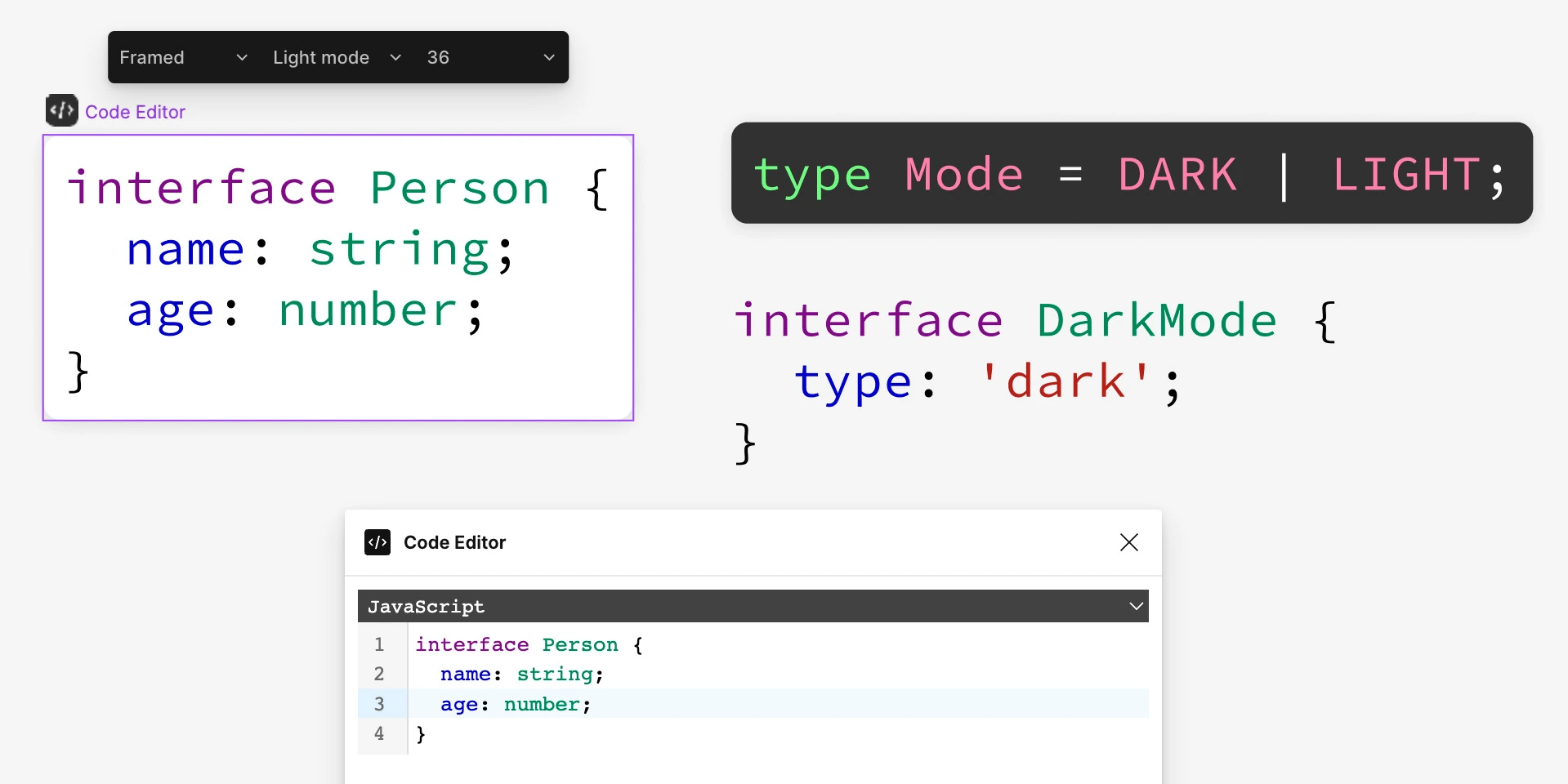This screenshot has height=784, width=1568.
Task: Click line number 4 in the editor gutter
Action: (379, 733)
